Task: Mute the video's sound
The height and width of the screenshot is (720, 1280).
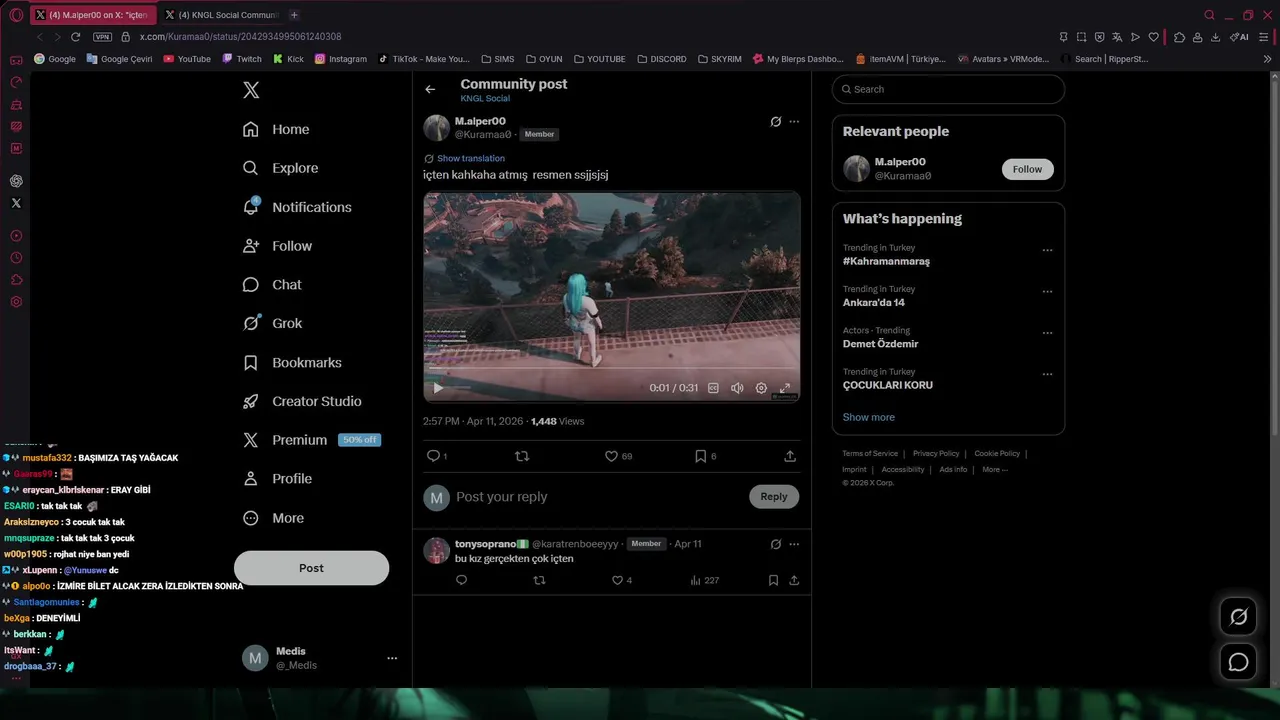Action: 737,388
